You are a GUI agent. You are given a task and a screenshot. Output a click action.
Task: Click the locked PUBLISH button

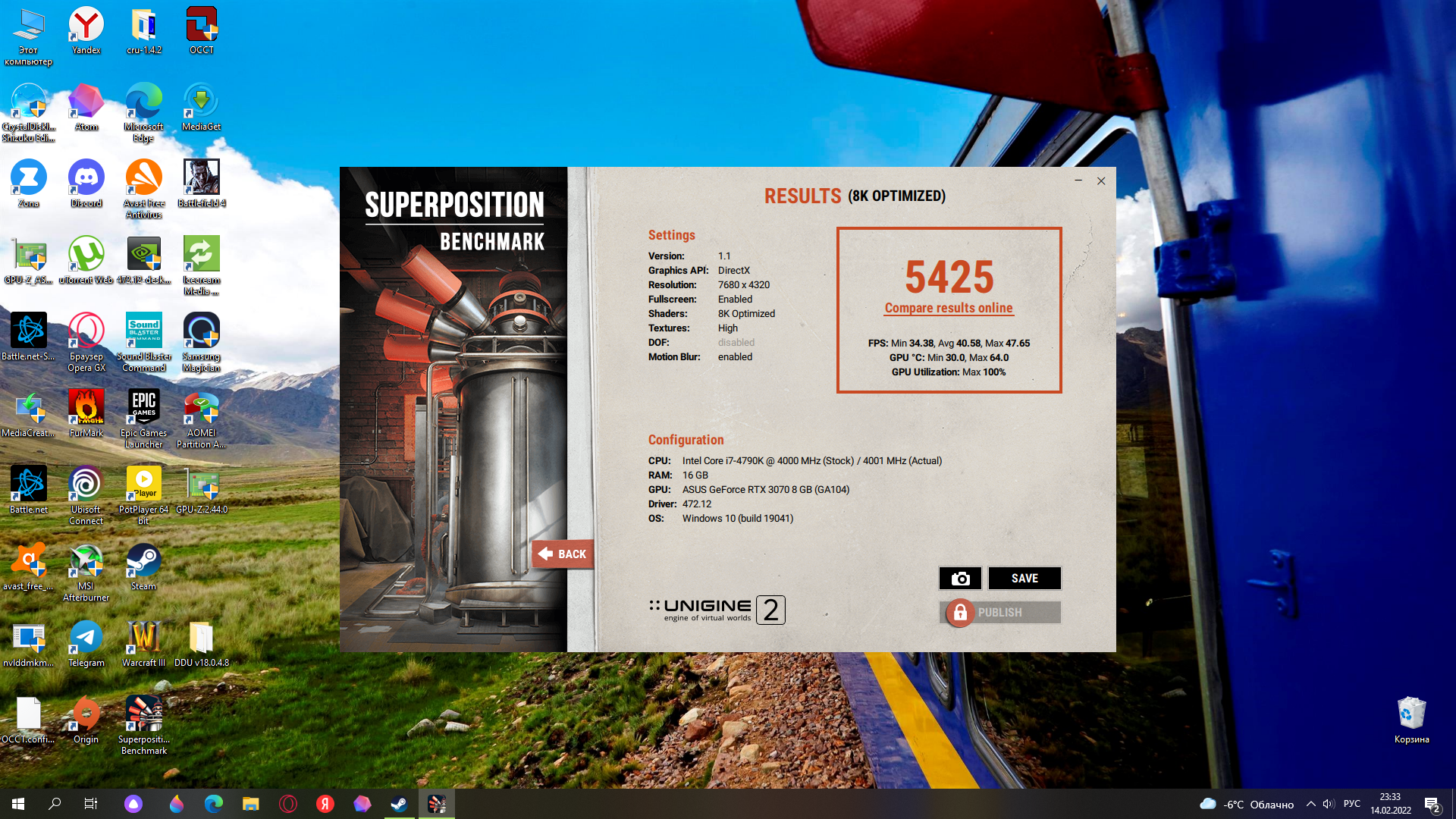tap(999, 613)
